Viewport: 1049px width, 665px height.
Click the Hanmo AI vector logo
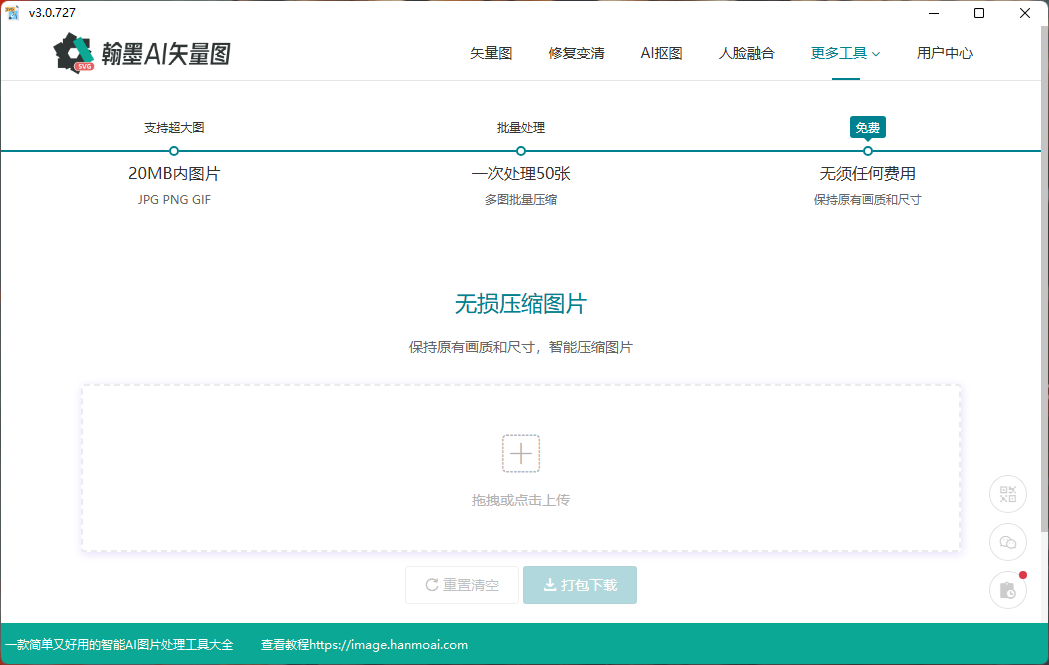point(142,53)
